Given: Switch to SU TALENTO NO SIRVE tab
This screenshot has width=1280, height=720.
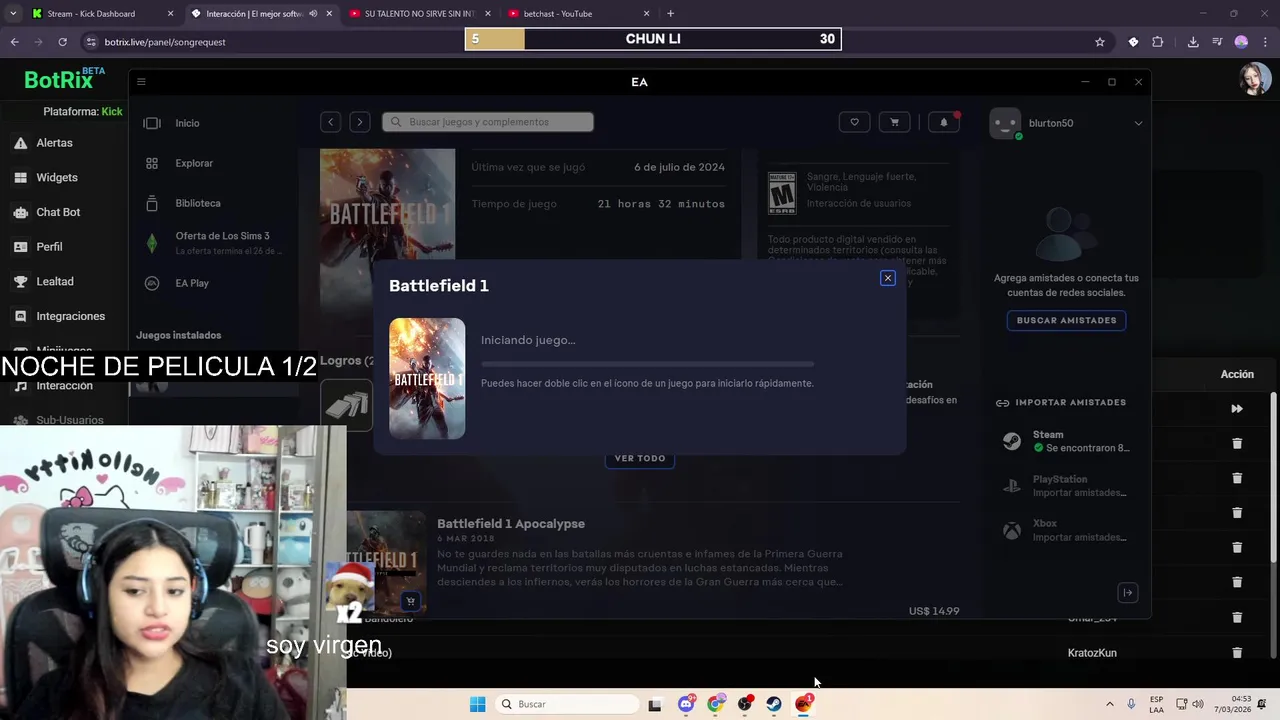Looking at the screenshot, I should pyautogui.click(x=419, y=14).
